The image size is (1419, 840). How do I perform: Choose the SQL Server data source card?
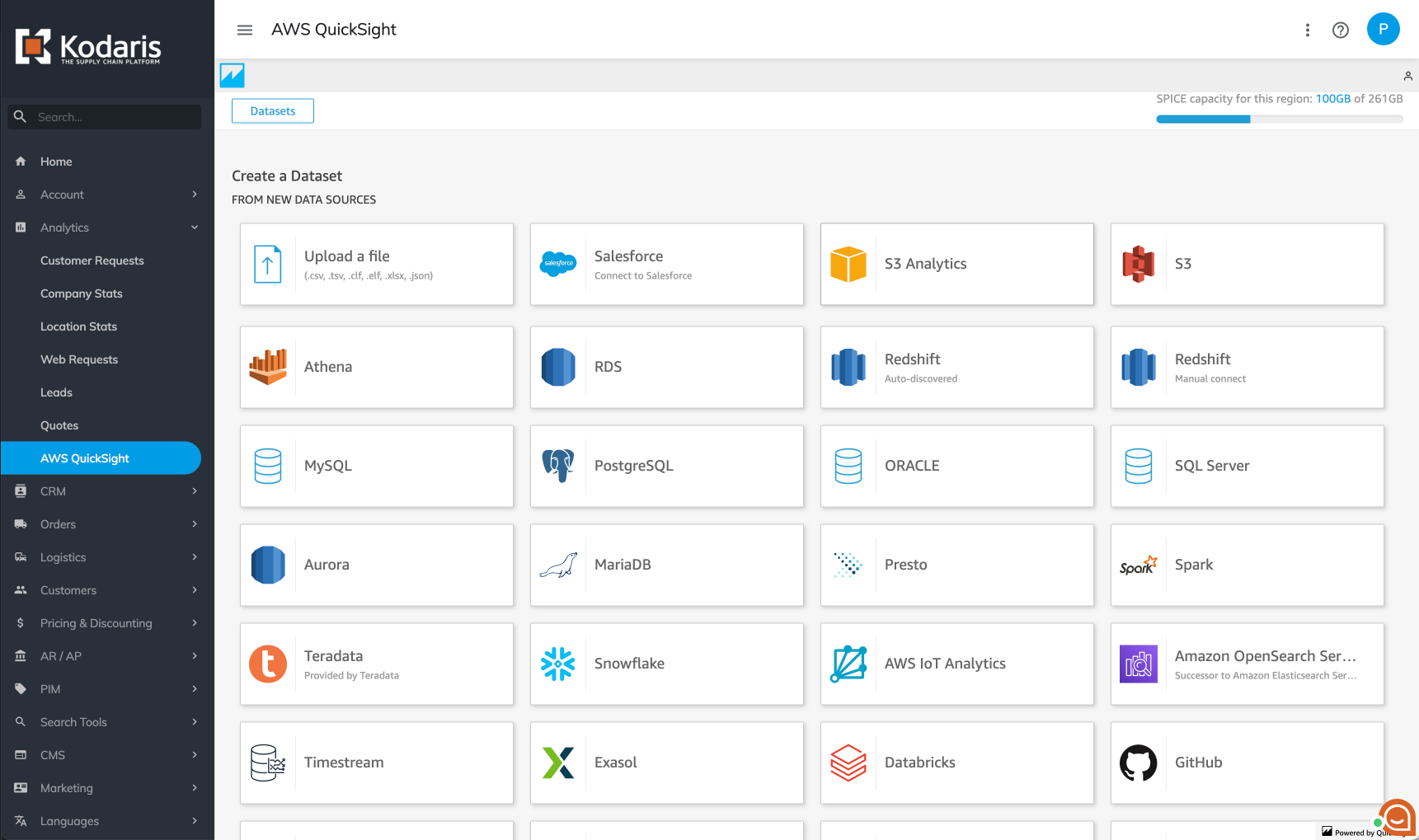tap(1247, 466)
